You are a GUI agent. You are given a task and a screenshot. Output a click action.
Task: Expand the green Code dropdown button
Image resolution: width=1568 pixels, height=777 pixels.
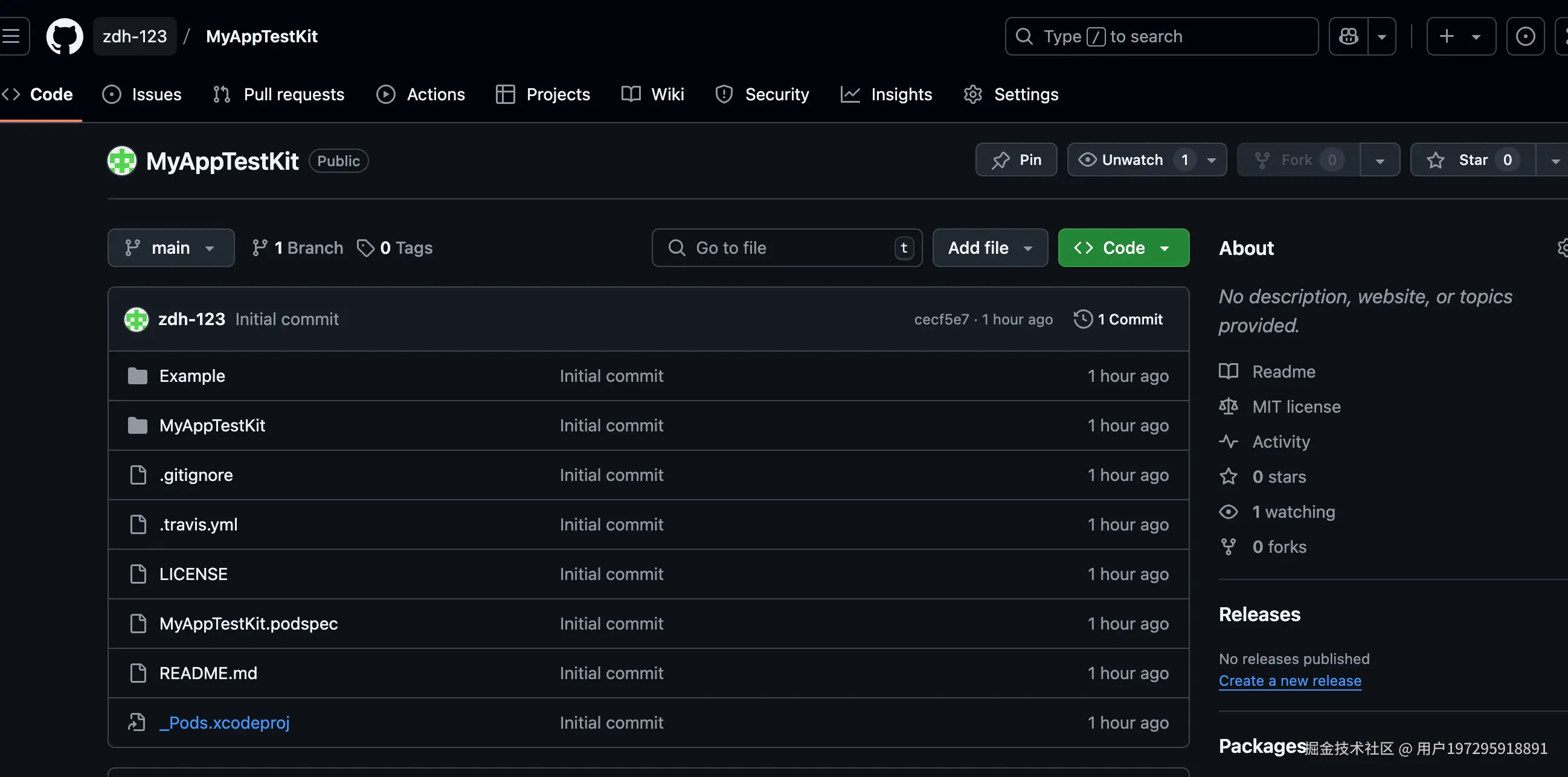1123,248
